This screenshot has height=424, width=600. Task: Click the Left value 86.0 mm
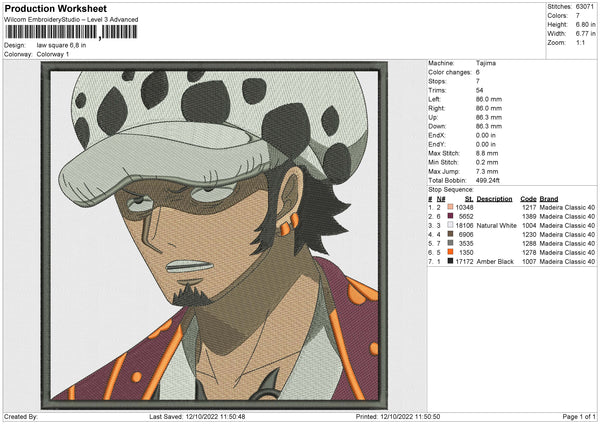[x=489, y=99]
